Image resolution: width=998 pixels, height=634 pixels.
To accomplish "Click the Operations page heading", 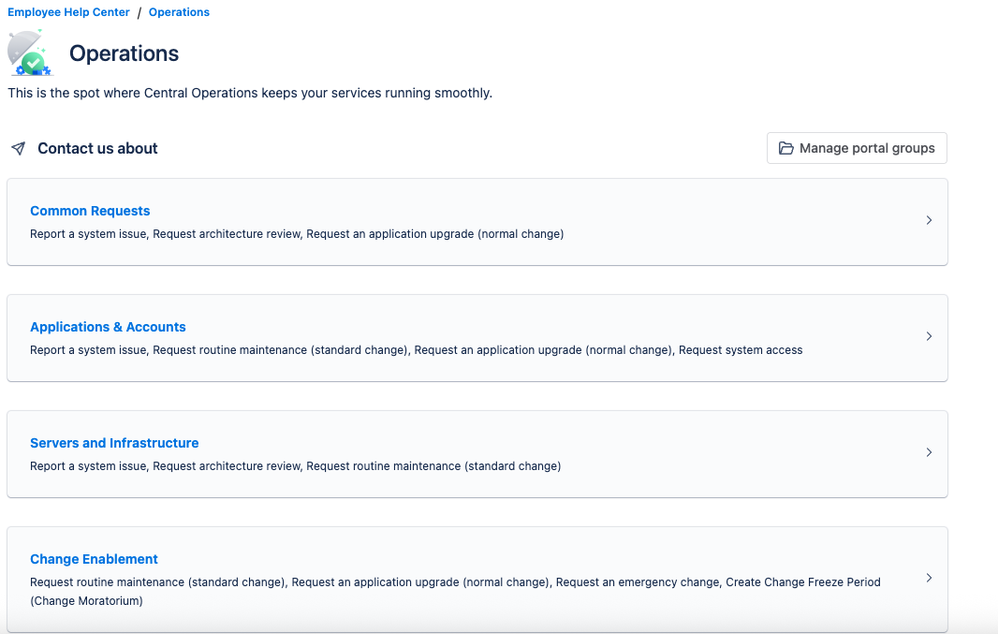I will 124,53.
